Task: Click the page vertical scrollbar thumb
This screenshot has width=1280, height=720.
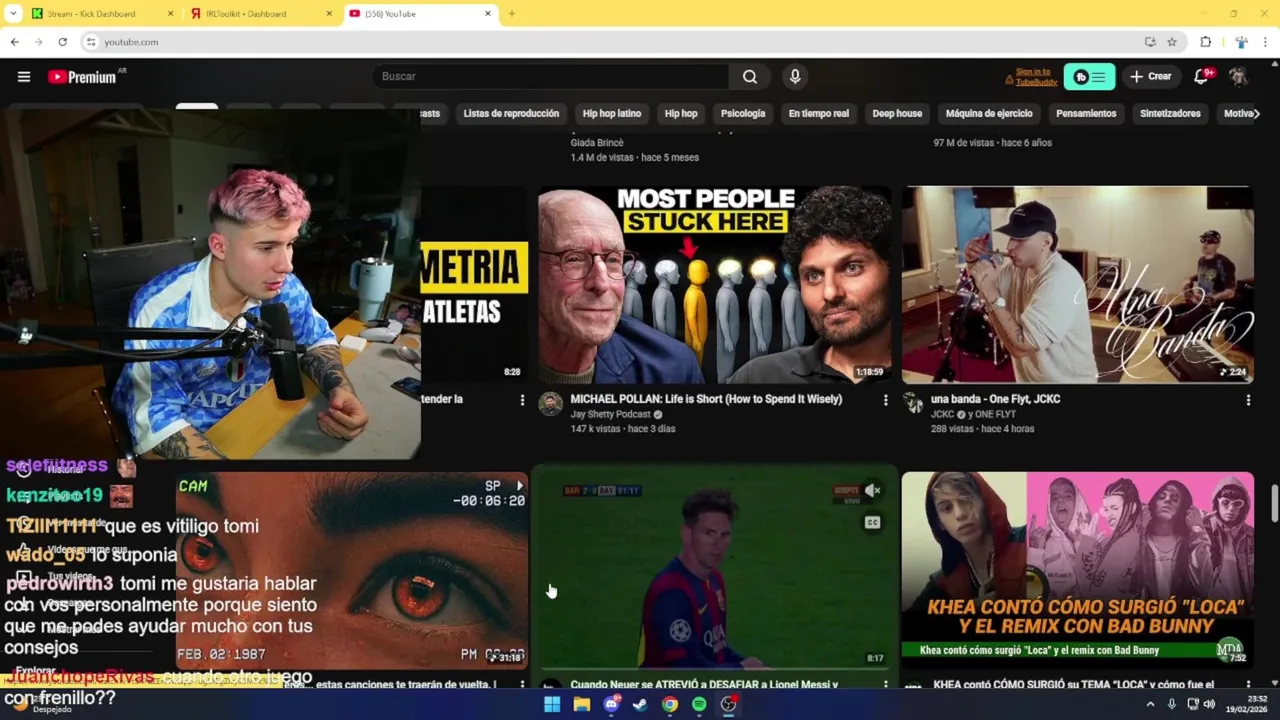Action: point(1274,503)
